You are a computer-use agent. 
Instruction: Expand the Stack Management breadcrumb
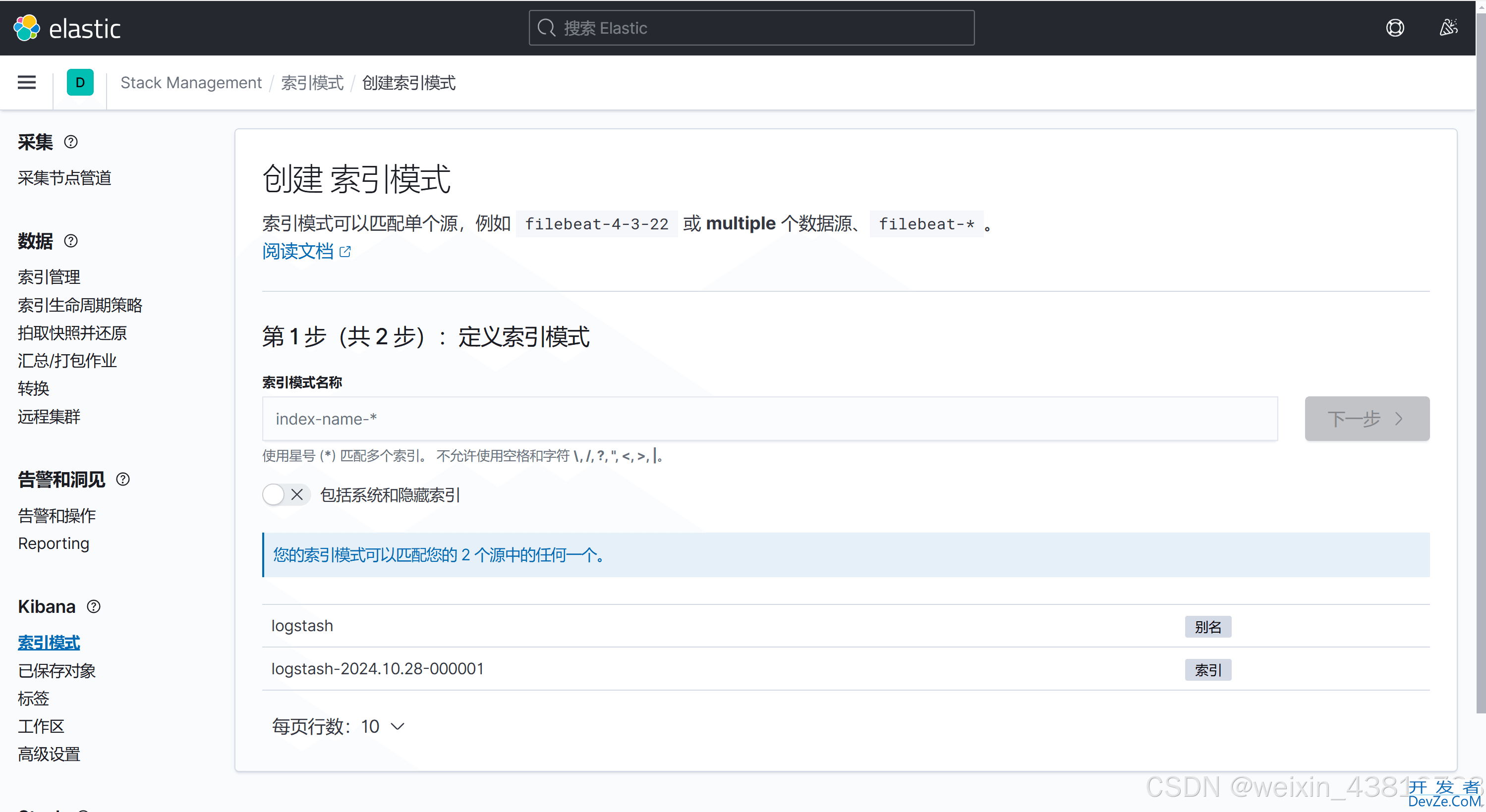point(191,83)
